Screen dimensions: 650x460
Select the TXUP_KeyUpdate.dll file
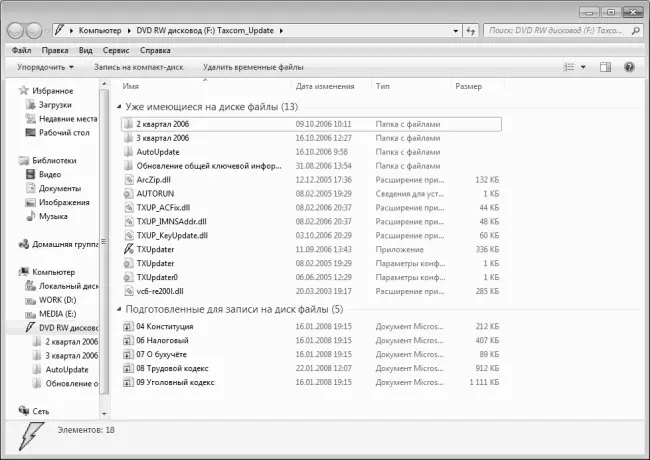312,235
